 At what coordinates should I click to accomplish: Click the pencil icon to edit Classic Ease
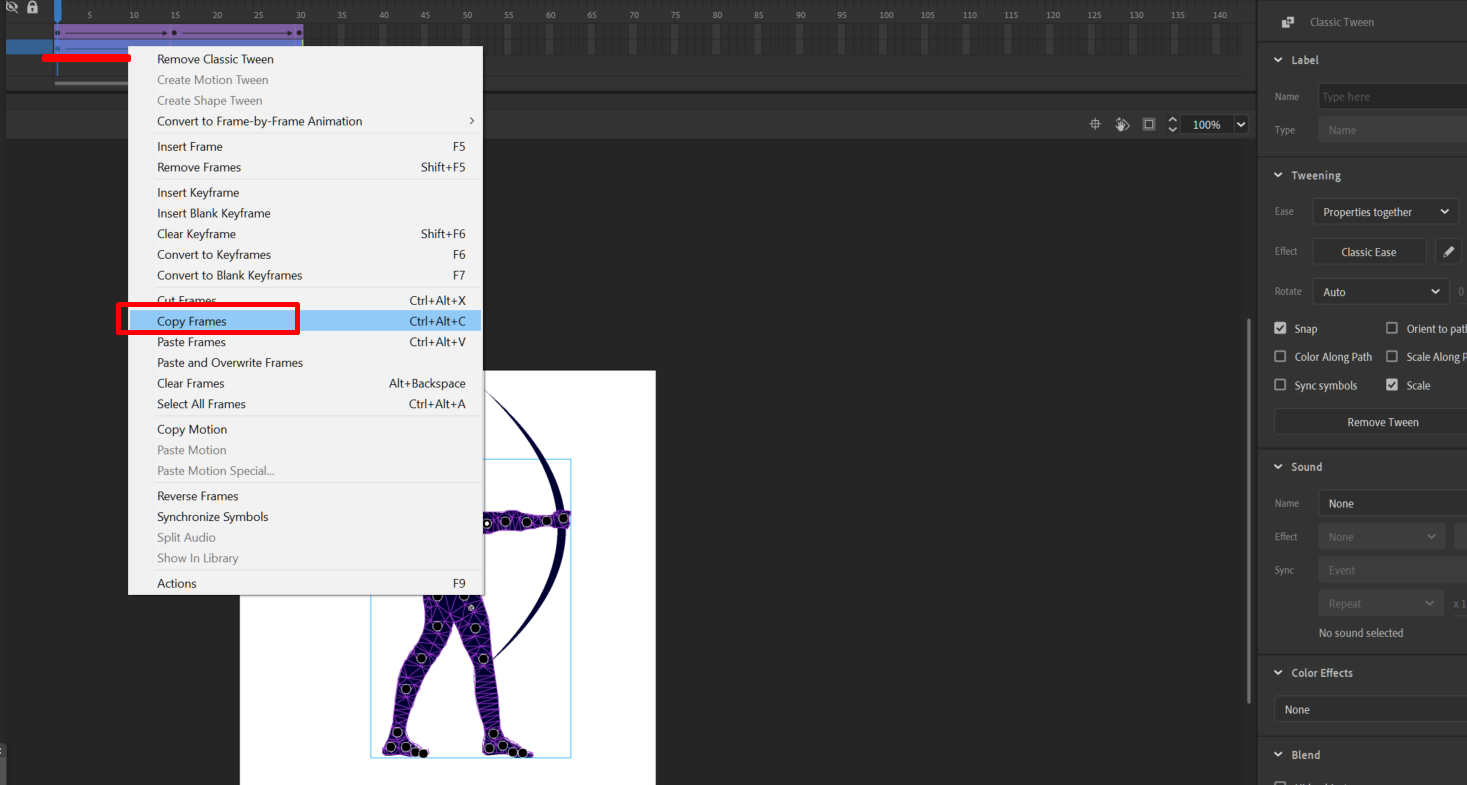1448,251
